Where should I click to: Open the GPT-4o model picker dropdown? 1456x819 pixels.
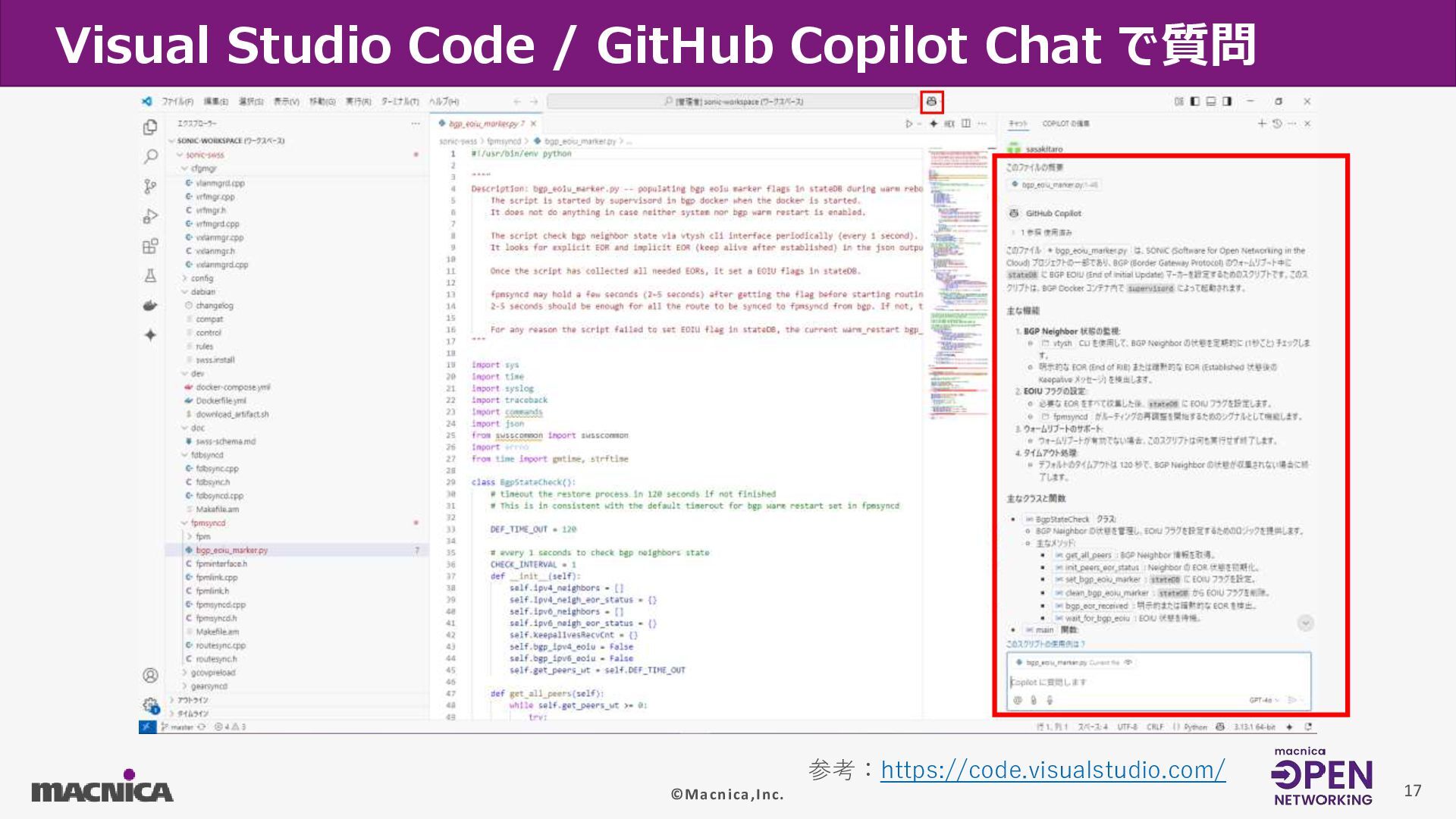click(x=1263, y=700)
